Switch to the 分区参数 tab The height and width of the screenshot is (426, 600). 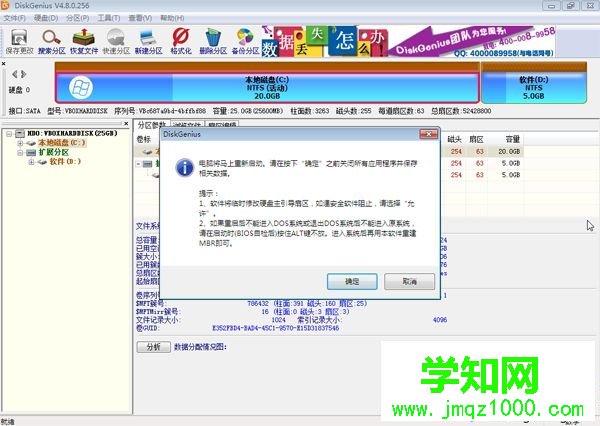coord(151,124)
